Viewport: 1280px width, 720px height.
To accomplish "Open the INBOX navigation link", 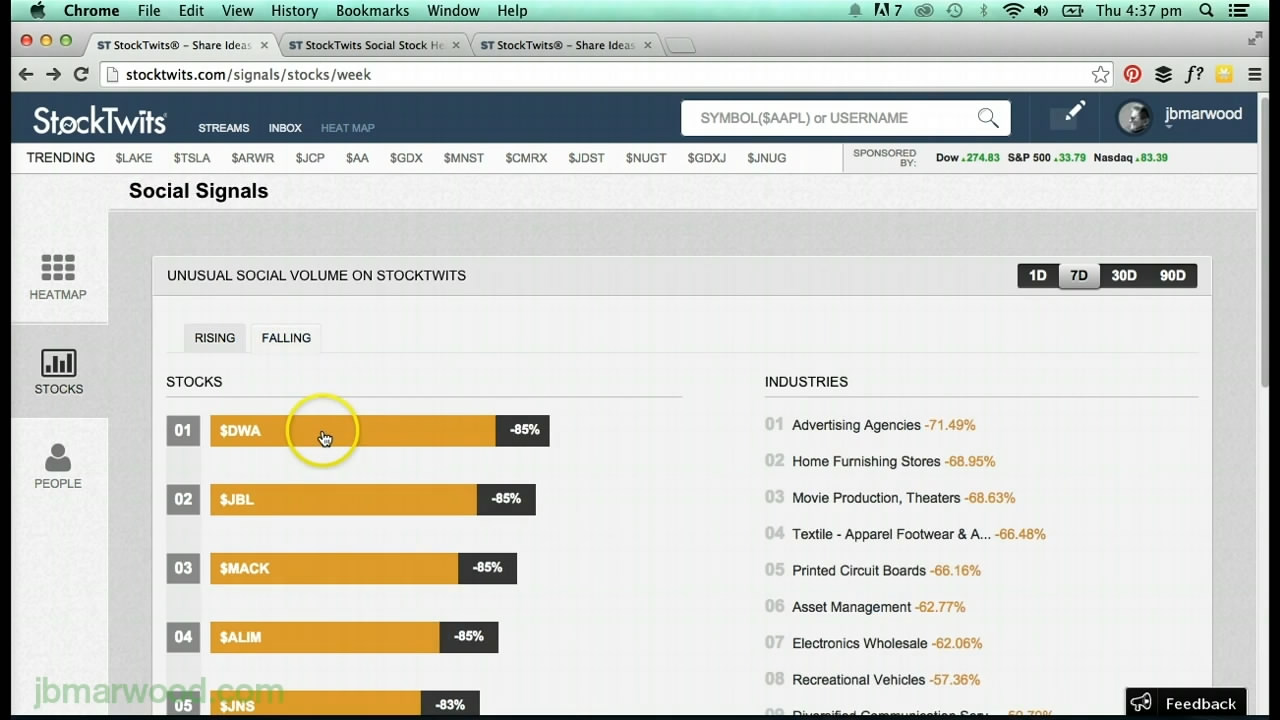I will 285,128.
